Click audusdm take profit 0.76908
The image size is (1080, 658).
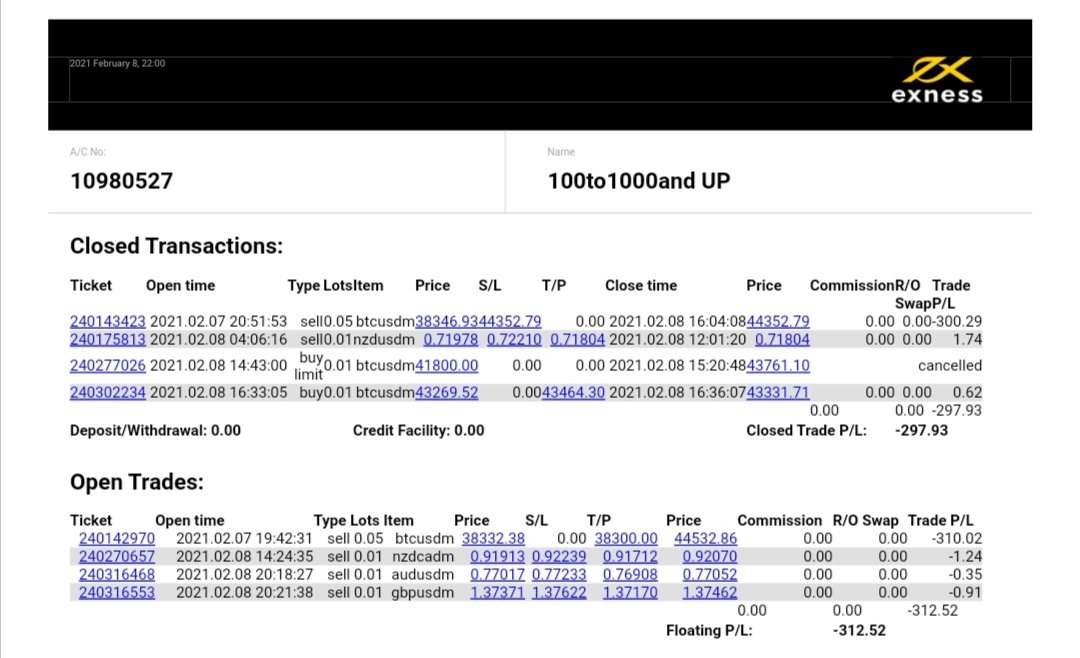coord(630,574)
